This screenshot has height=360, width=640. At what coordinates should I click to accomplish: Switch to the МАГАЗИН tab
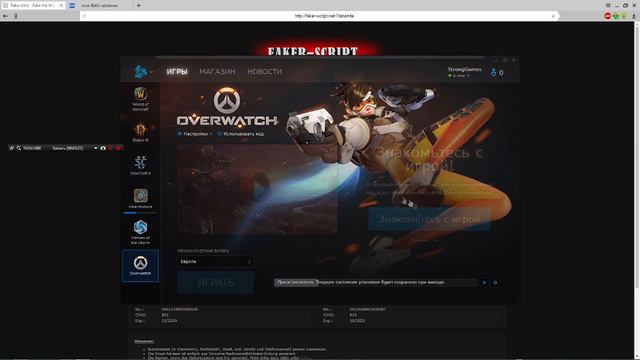click(x=217, y=71)
